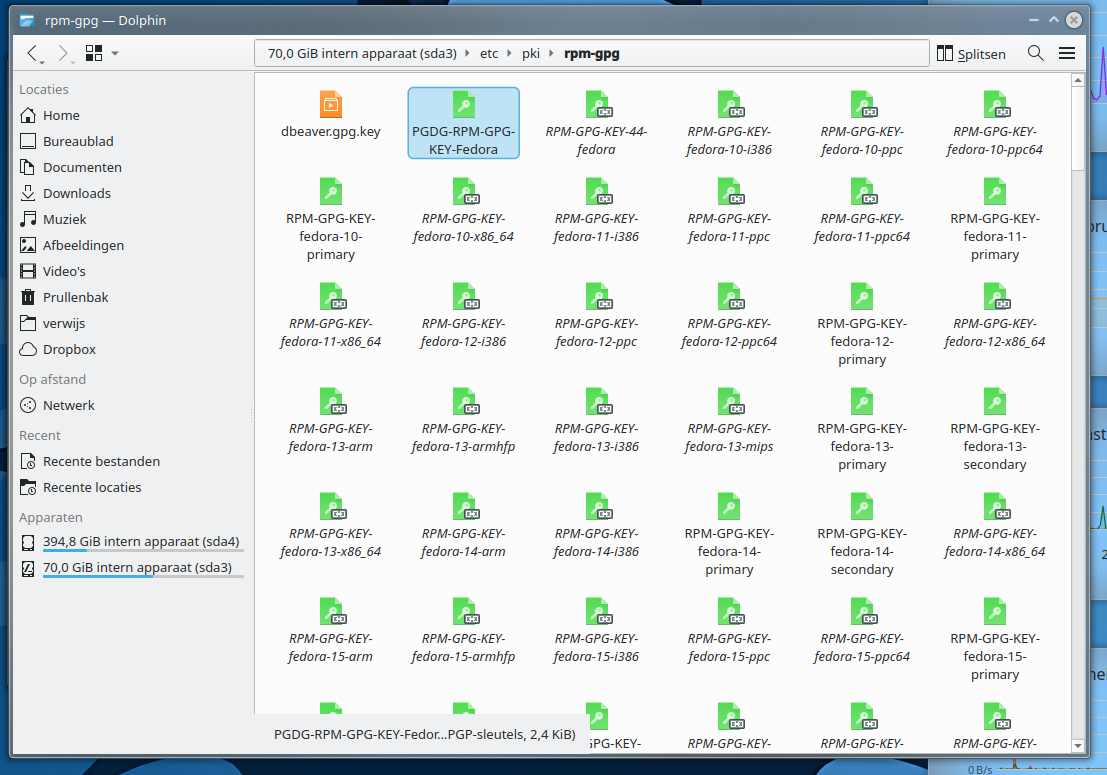Select the RPM-GPG-KEY-fedora-13-mips icon

[730, 402]
